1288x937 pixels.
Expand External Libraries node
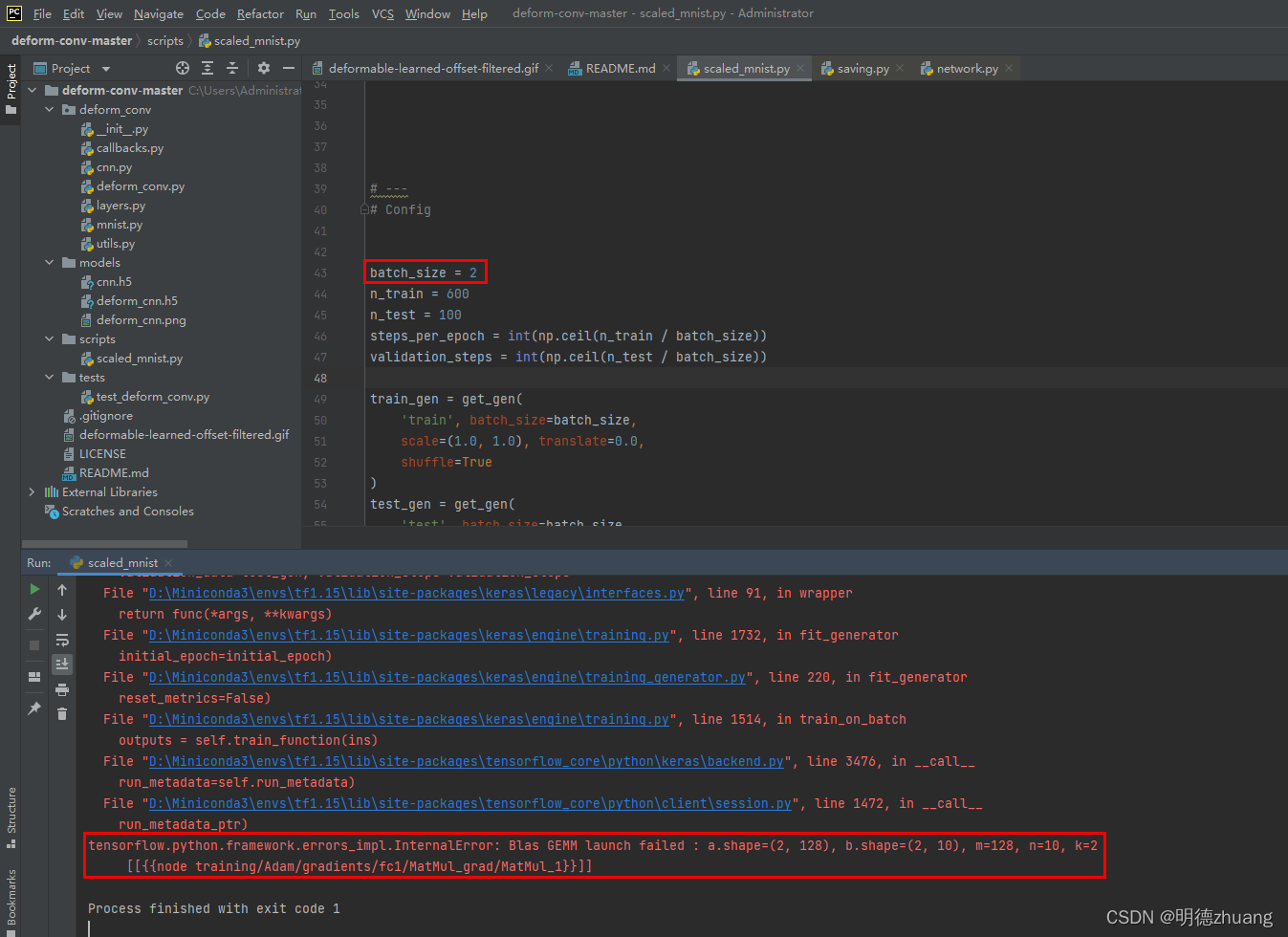tap(33, 491)
